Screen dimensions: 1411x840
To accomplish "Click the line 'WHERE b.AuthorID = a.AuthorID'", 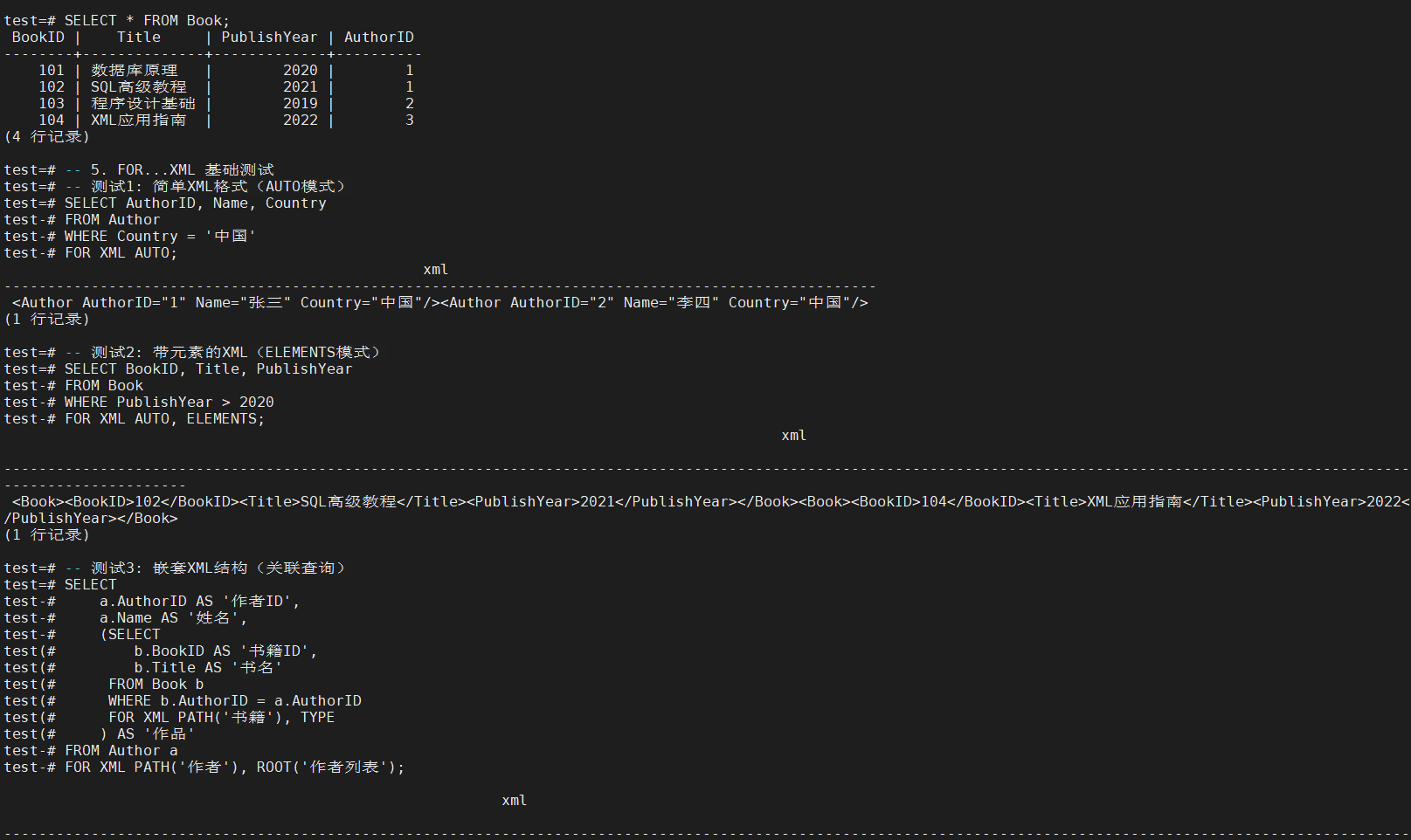I will pos(234,700).
